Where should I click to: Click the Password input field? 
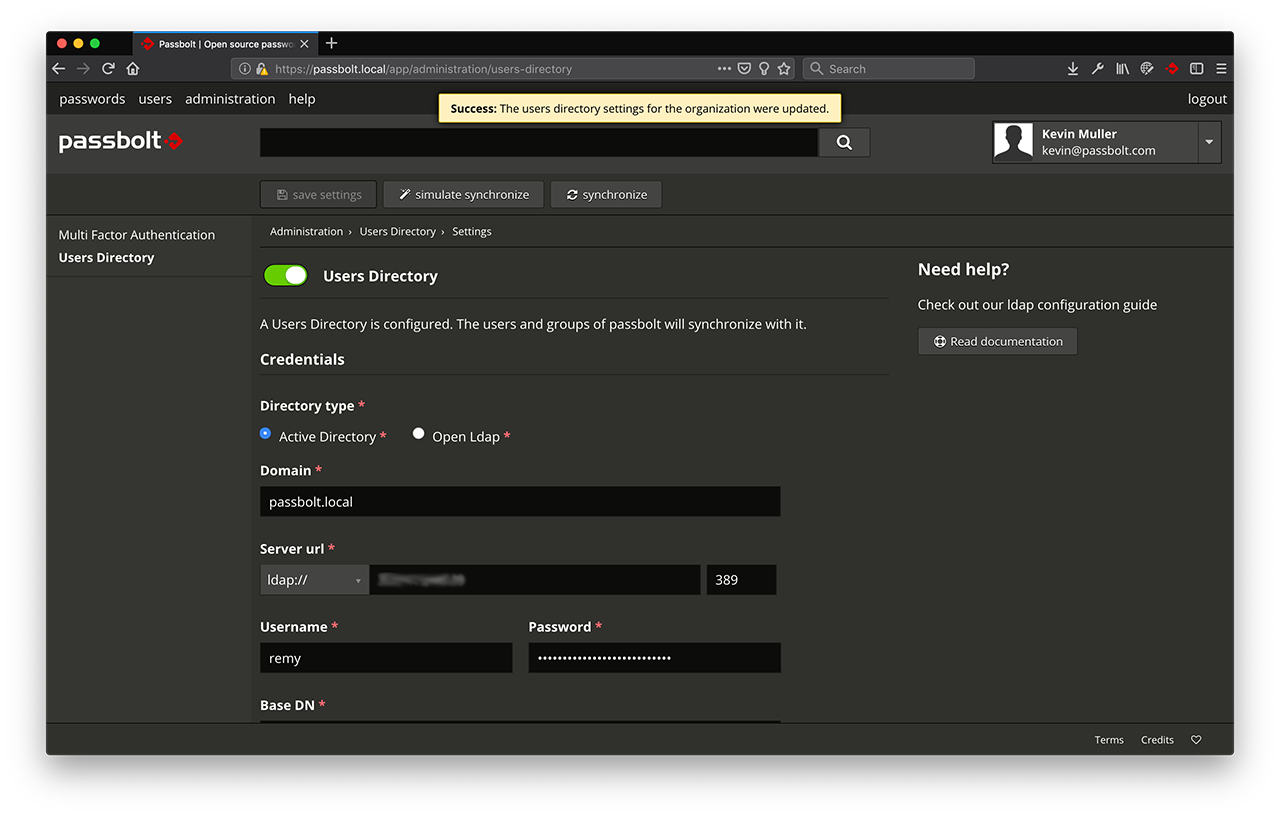coord(655,658)
